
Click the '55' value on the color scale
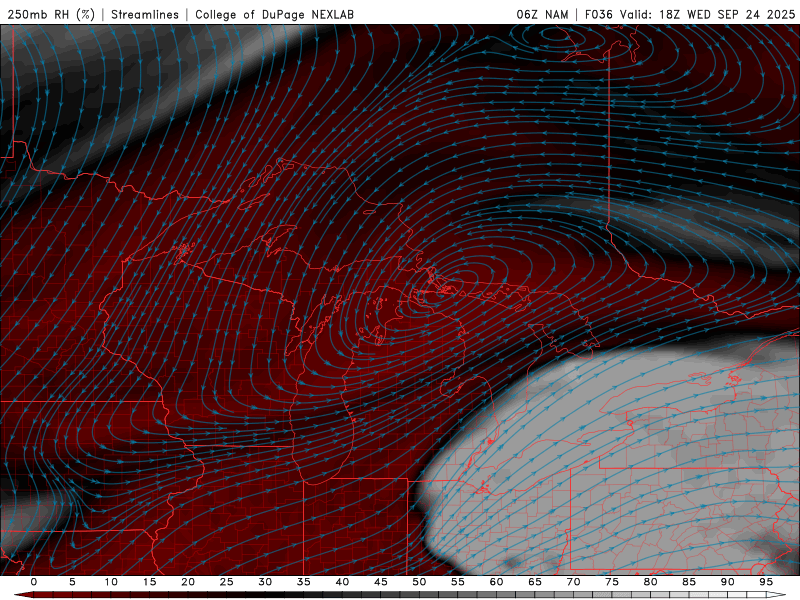pos(458,582)
